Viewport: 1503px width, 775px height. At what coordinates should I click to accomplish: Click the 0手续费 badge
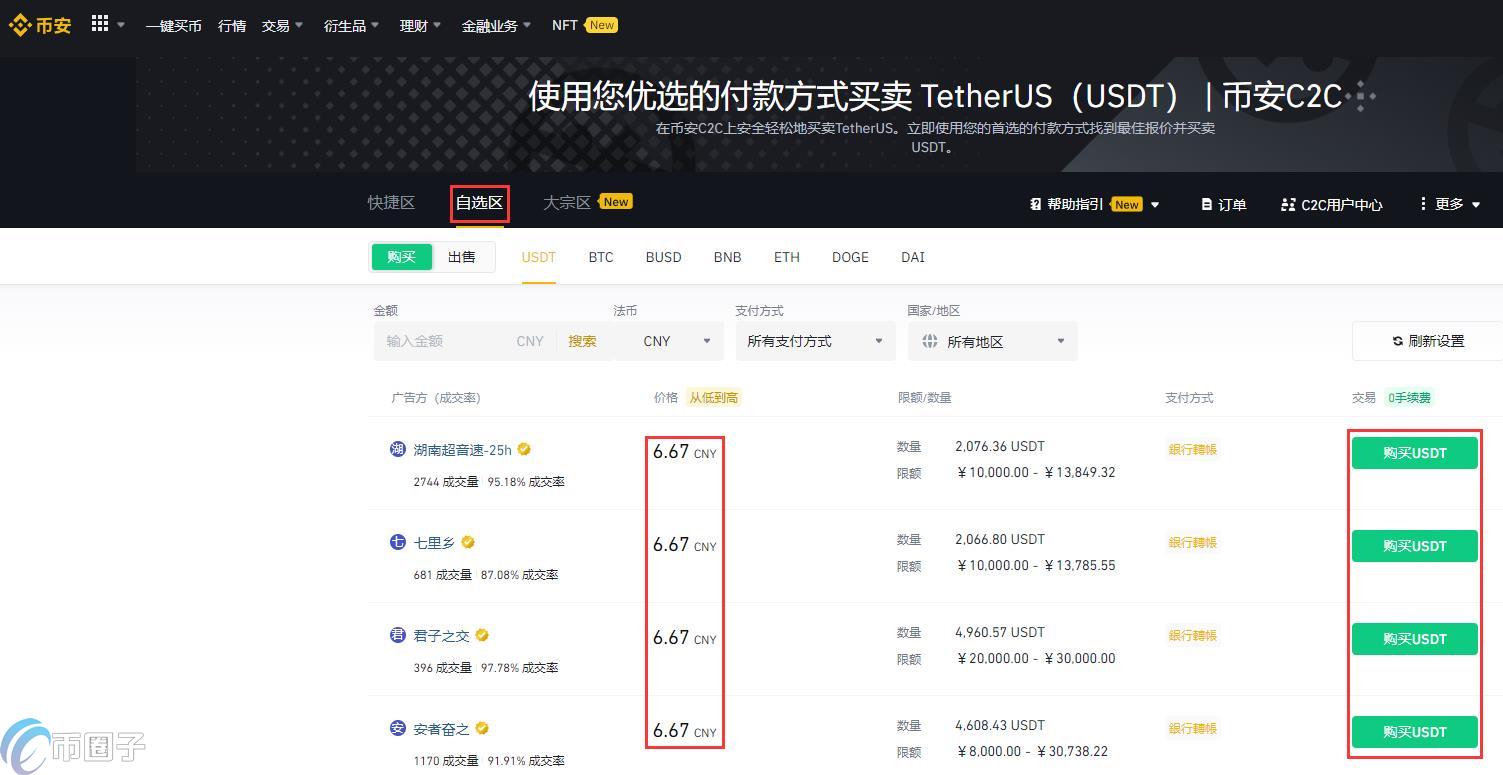pos(1409,397)
